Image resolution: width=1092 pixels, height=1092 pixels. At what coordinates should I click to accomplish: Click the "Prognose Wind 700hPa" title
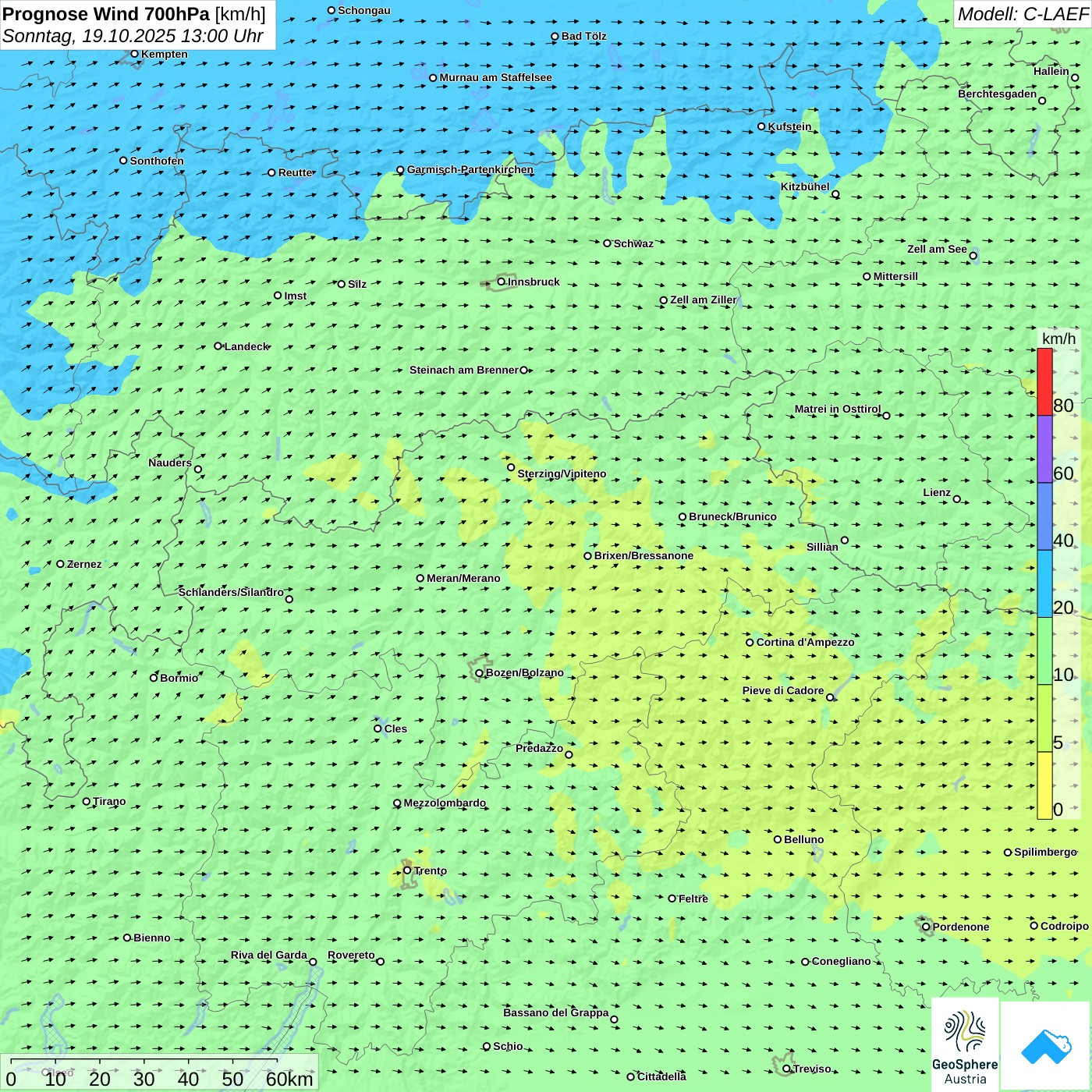[x=107, y=14]
